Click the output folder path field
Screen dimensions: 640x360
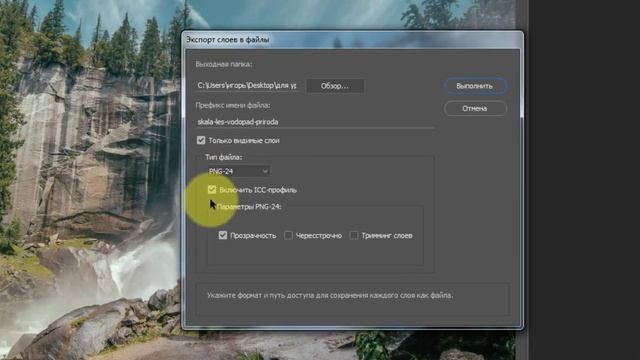click(247, 86)
